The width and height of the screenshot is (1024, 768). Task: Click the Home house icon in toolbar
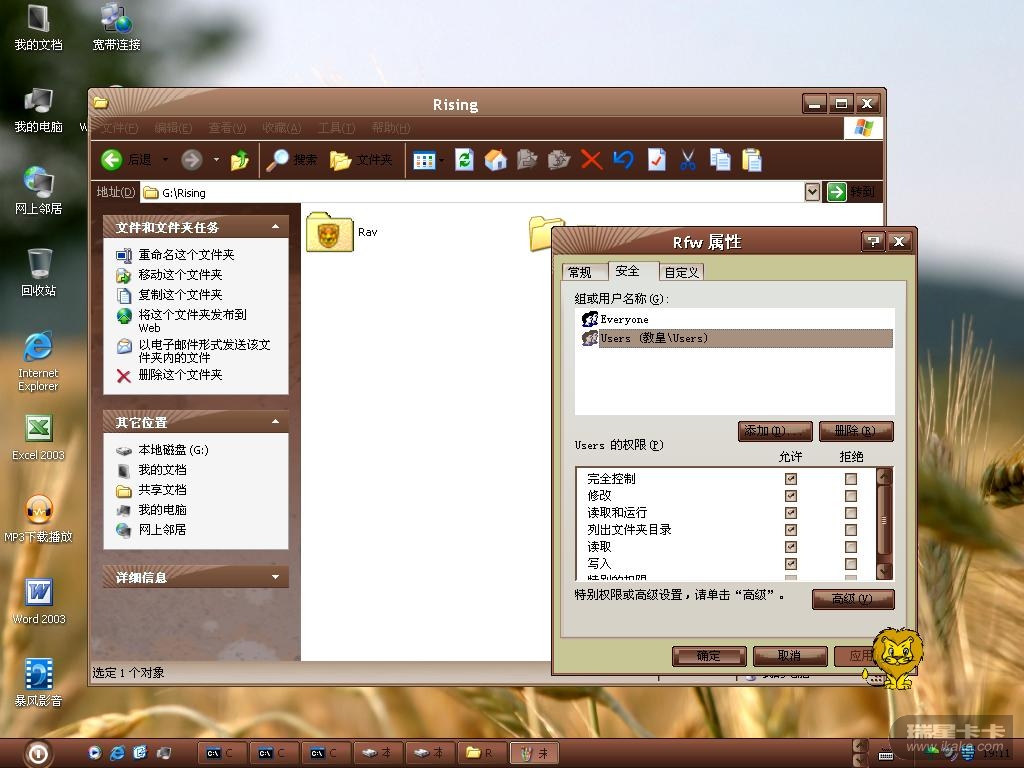click(496, 159)
